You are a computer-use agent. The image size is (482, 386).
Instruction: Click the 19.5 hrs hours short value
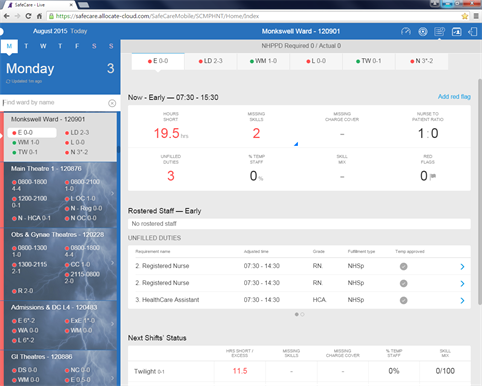[171, 133]
